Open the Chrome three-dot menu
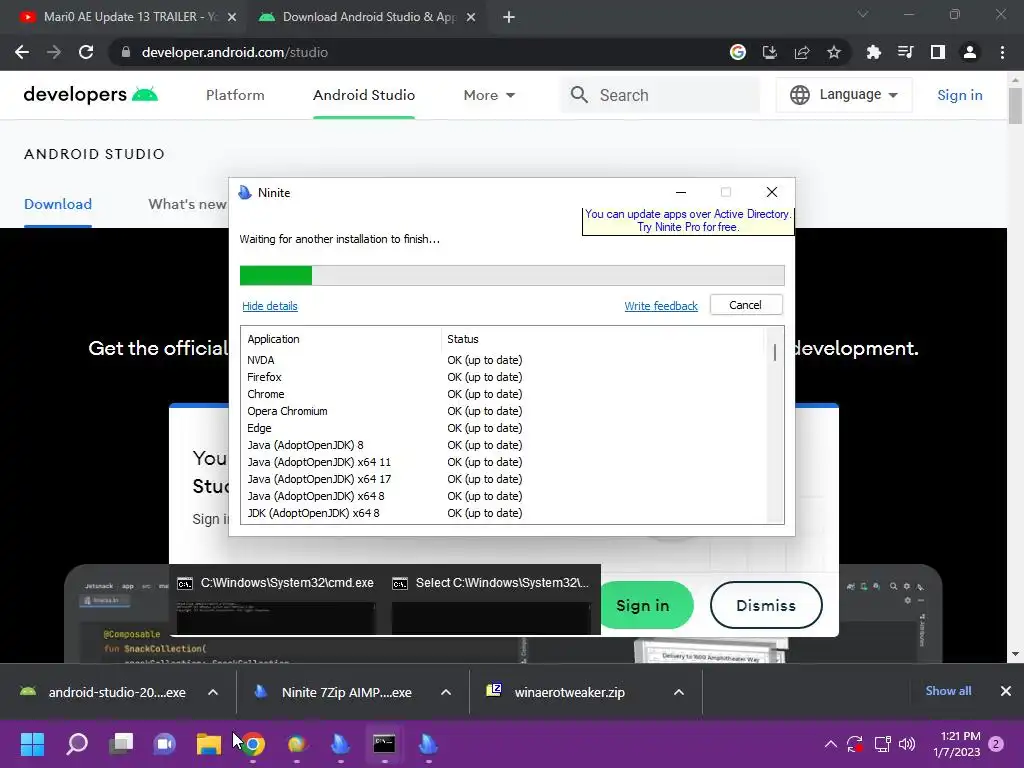 pos(1002,52)
